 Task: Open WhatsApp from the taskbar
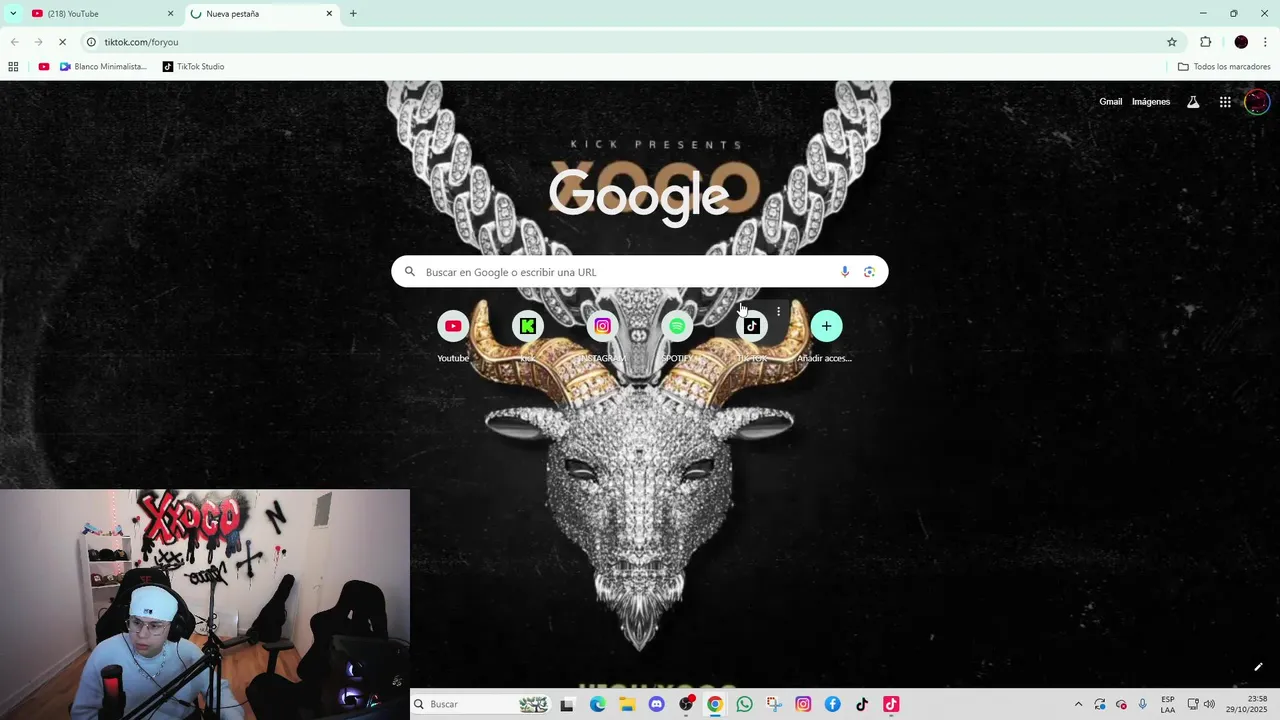(744, 704)
